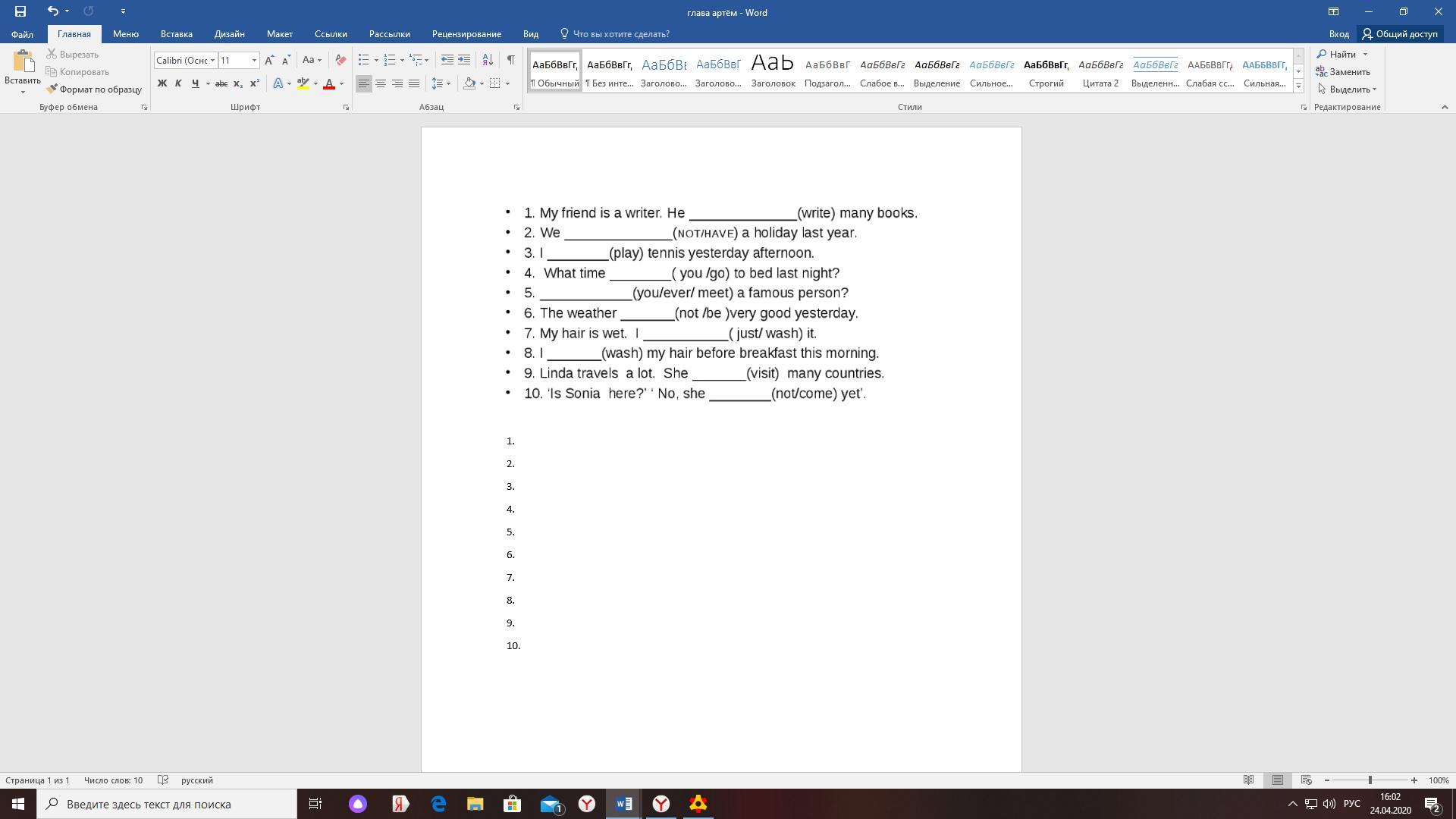Open the font name dropdown (Calibri)
The width and height of the screenshot is (1456, 819).
(x=213, y=60)
